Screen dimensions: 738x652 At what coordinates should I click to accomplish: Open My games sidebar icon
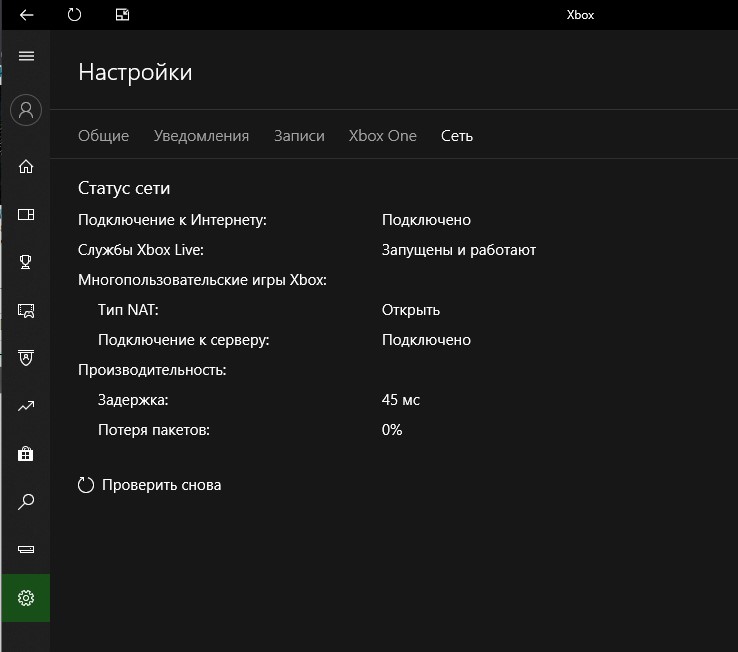pyautogui.click(x=26, y=215)
